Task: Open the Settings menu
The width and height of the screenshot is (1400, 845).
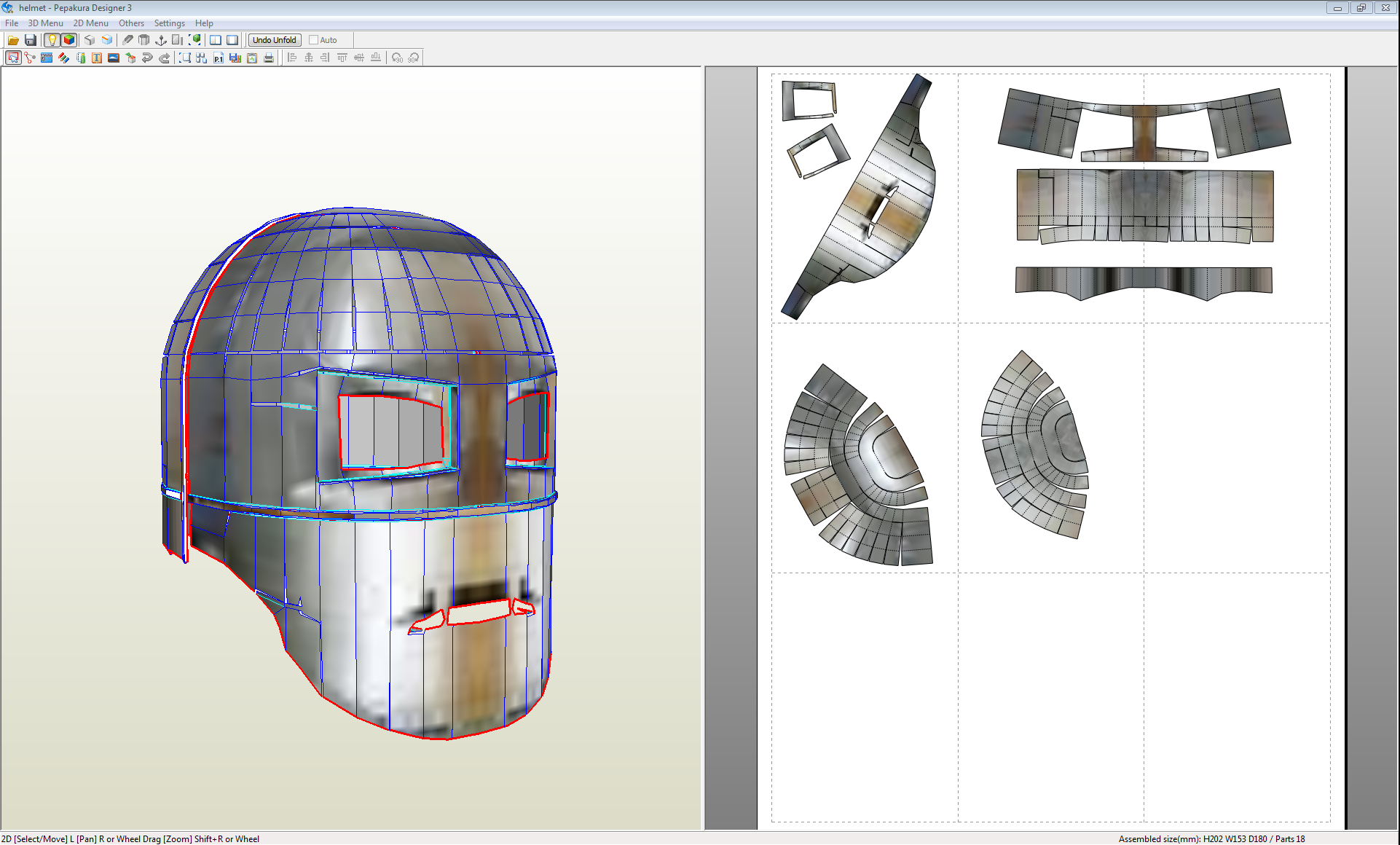Action: 169,23
